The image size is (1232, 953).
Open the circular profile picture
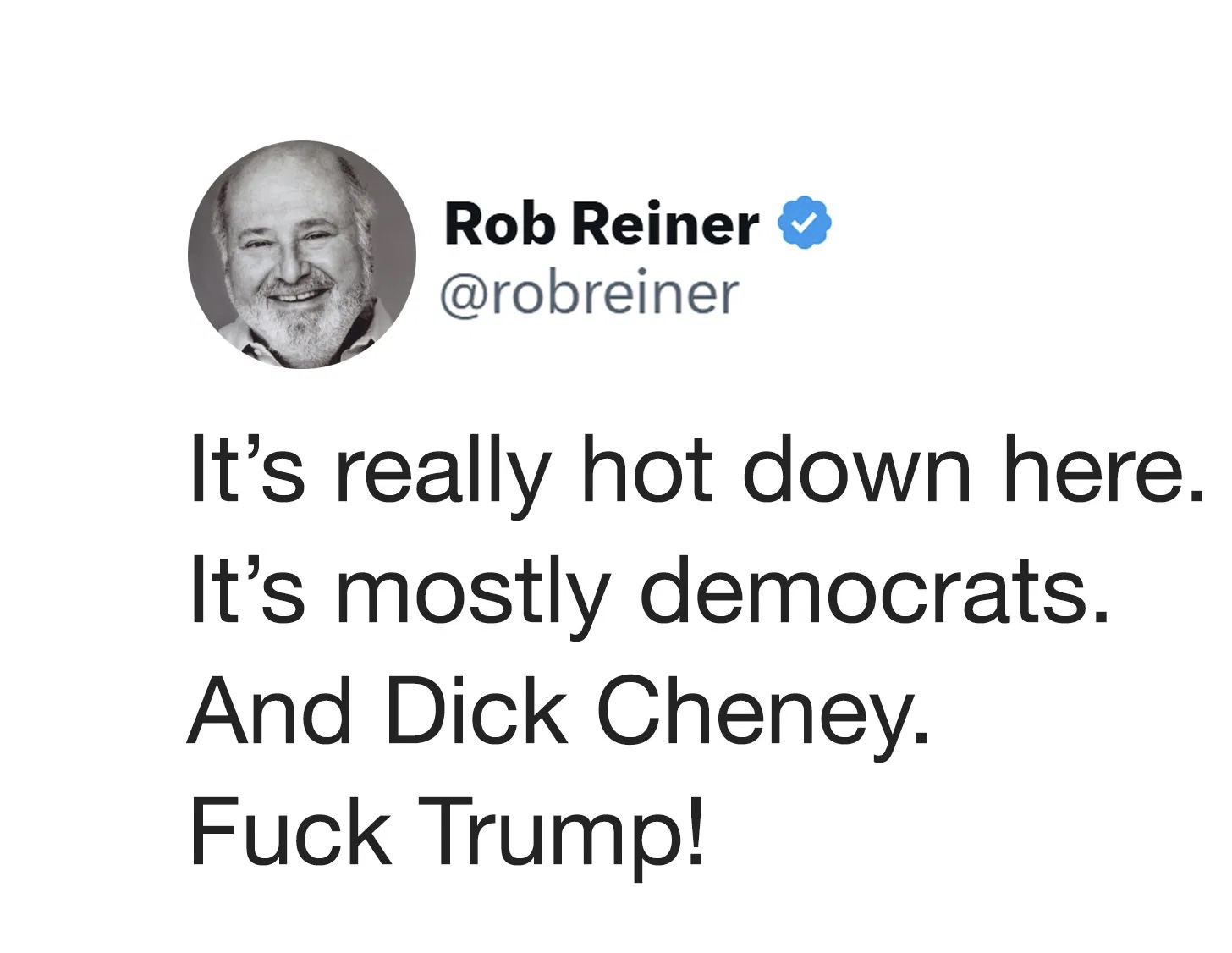(x=302, y=254)
